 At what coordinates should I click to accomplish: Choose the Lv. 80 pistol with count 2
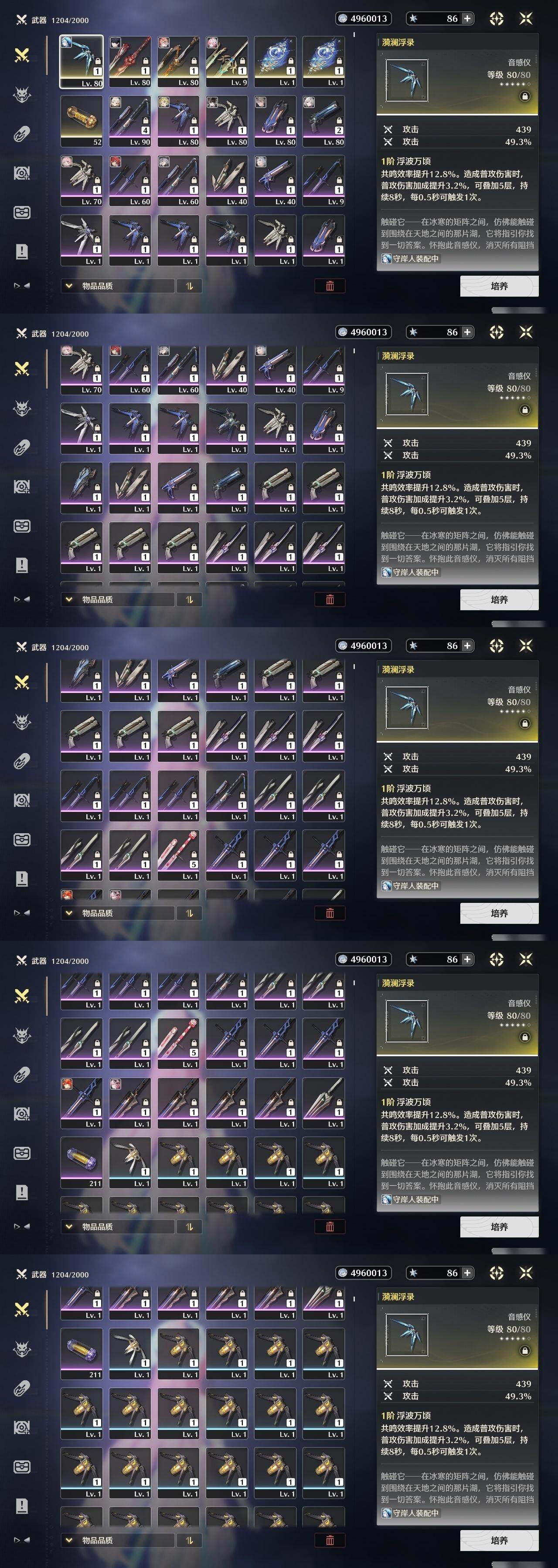pyautogui.click(x=323, y=121)
